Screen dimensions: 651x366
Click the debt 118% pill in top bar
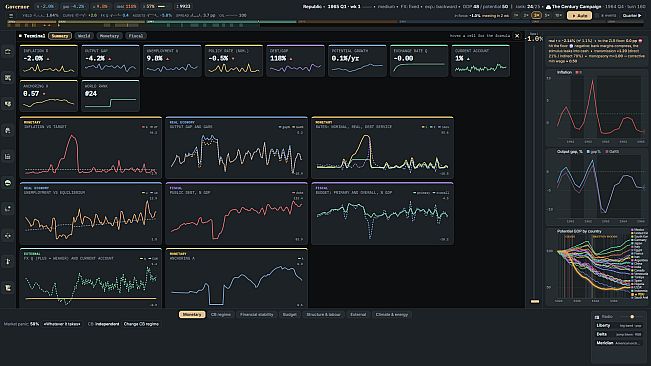[x=126, y=7]
